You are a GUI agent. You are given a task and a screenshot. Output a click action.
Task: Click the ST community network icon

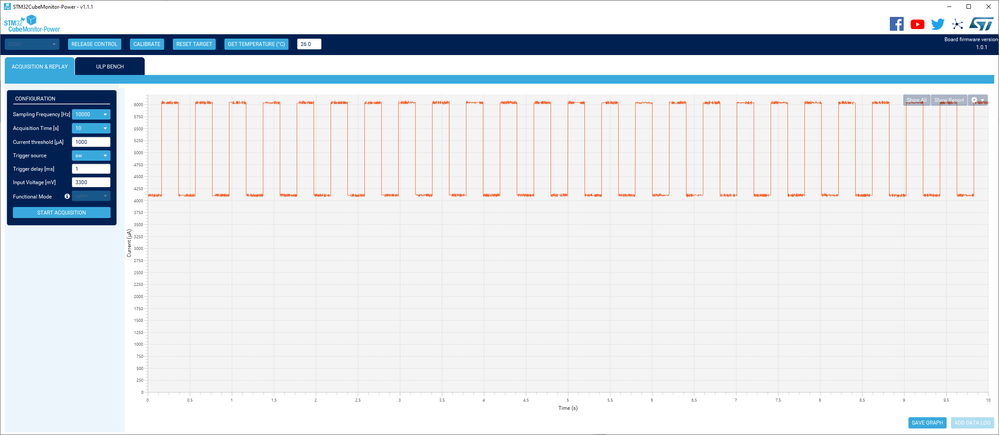[x=957, y=24]
